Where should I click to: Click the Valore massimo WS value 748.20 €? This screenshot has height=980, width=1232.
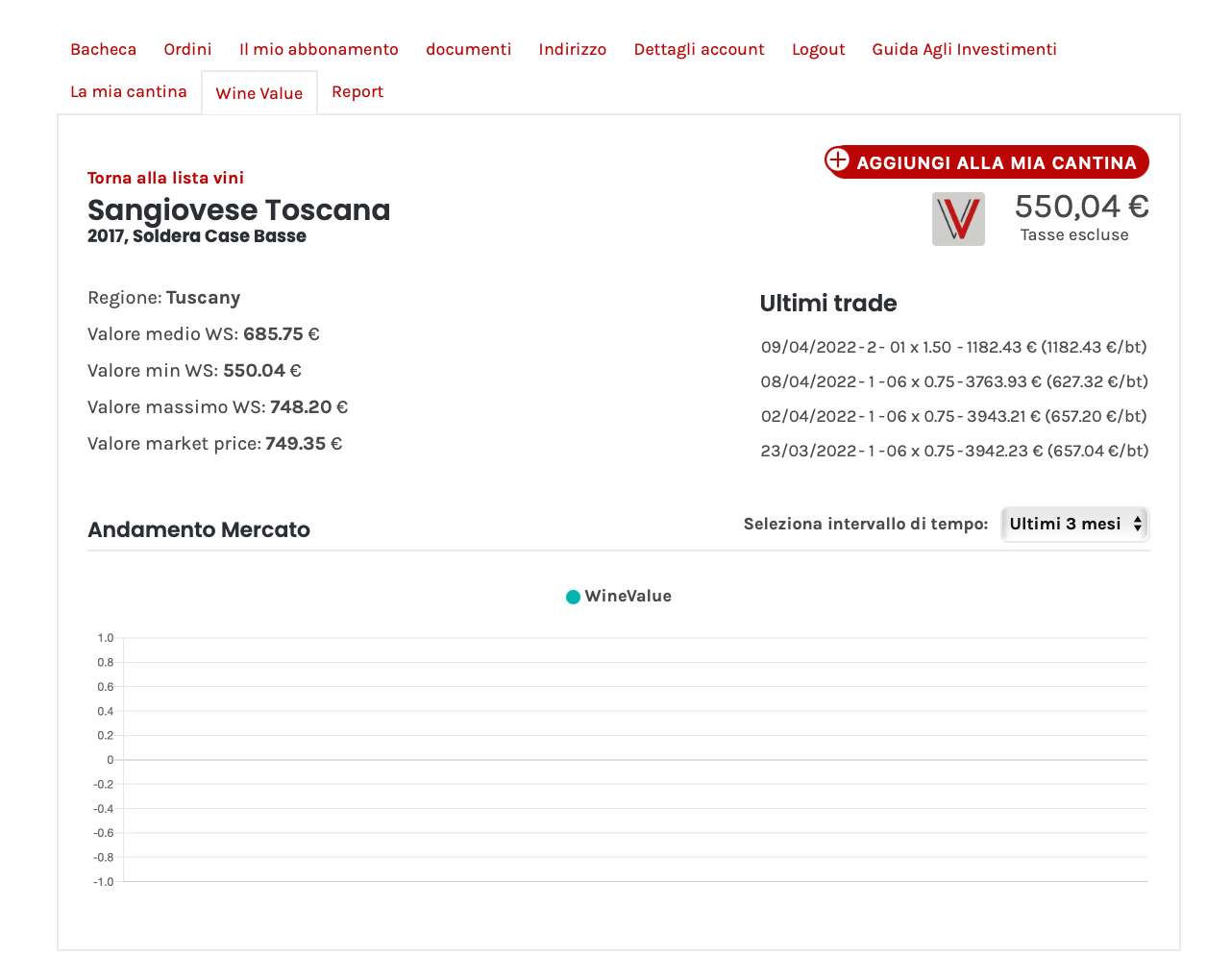pos(309,407)
